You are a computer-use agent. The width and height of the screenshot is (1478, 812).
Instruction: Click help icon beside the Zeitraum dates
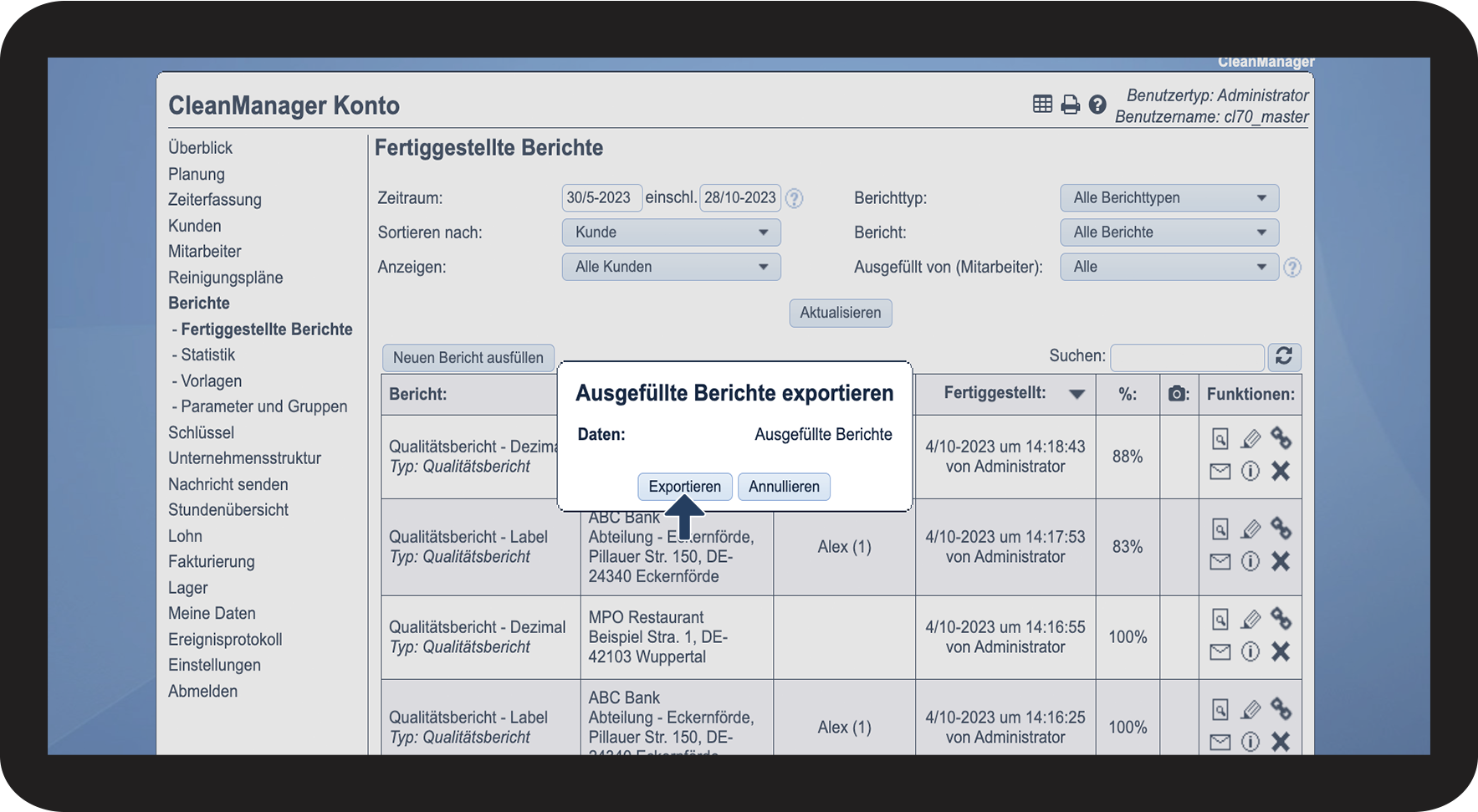tap(795, 198)
